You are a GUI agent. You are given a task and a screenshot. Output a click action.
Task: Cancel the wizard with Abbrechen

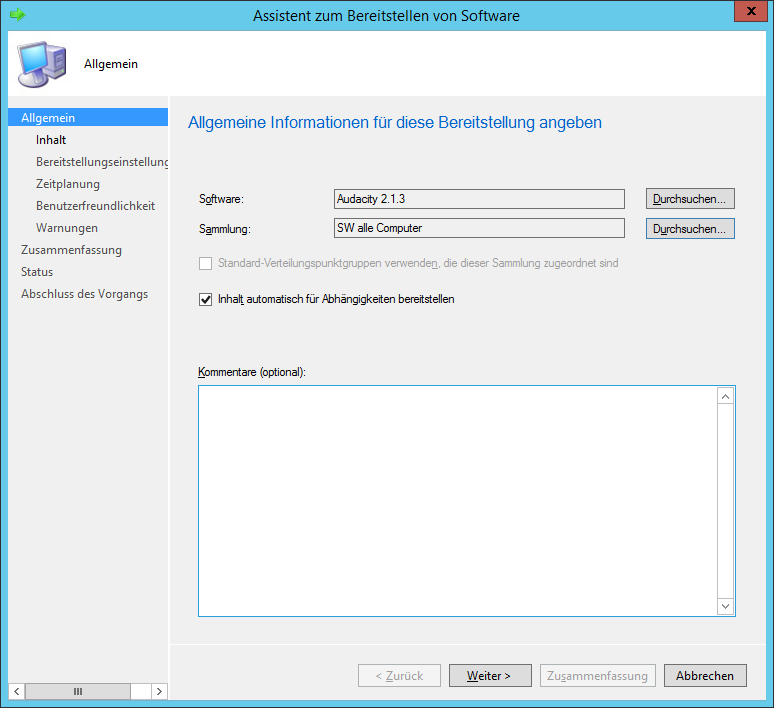[x=705, y=676]
